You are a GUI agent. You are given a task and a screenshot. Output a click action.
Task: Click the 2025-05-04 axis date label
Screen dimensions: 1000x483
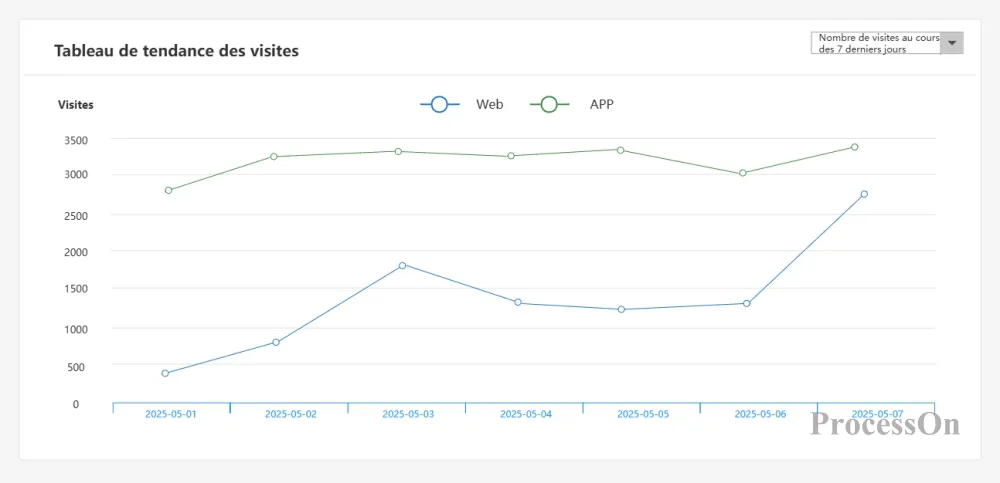click(x=525, y=414)
